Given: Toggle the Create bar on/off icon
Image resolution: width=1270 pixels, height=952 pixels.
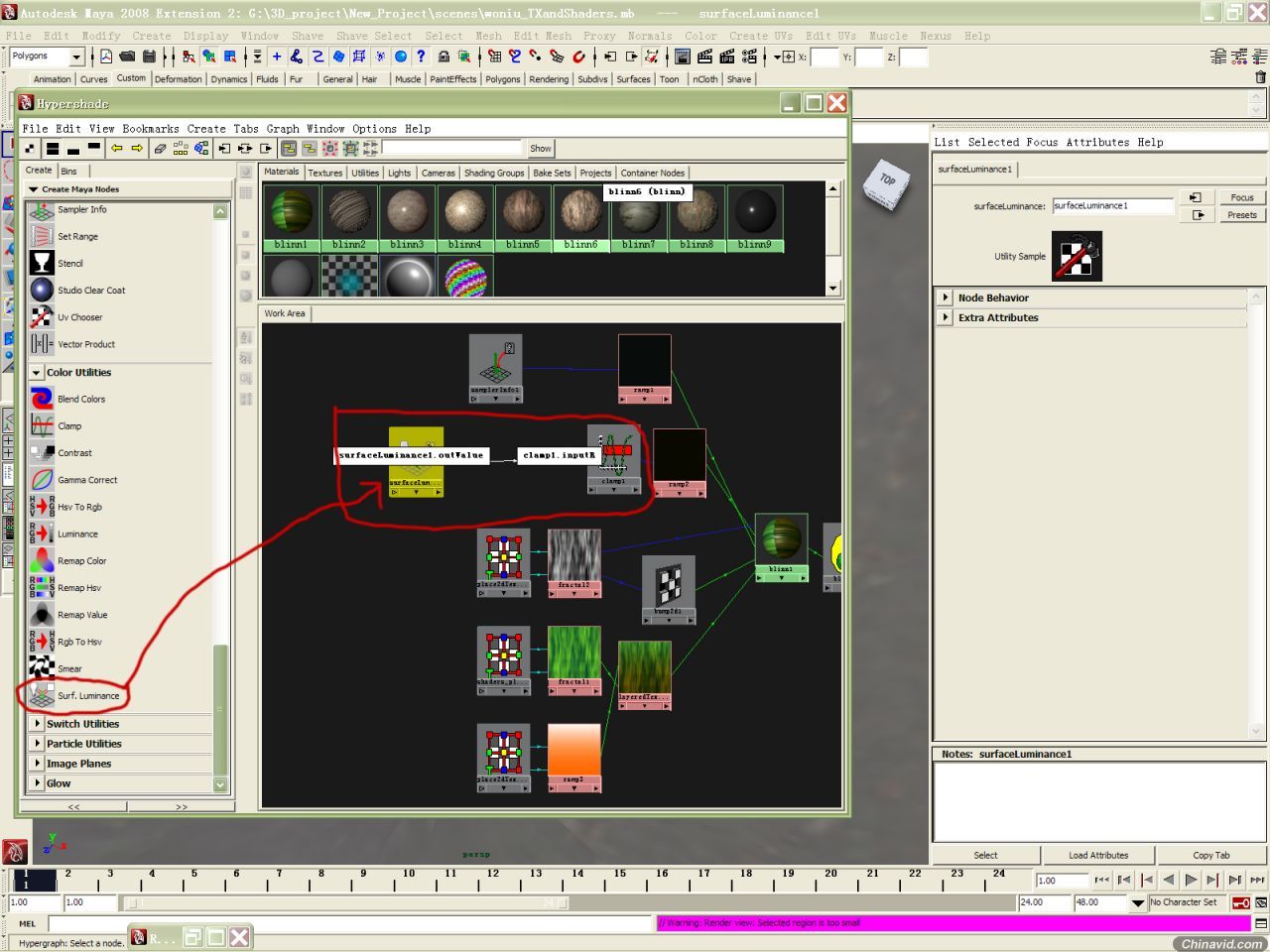Looking at the screenshot, I should click(31, 149).
